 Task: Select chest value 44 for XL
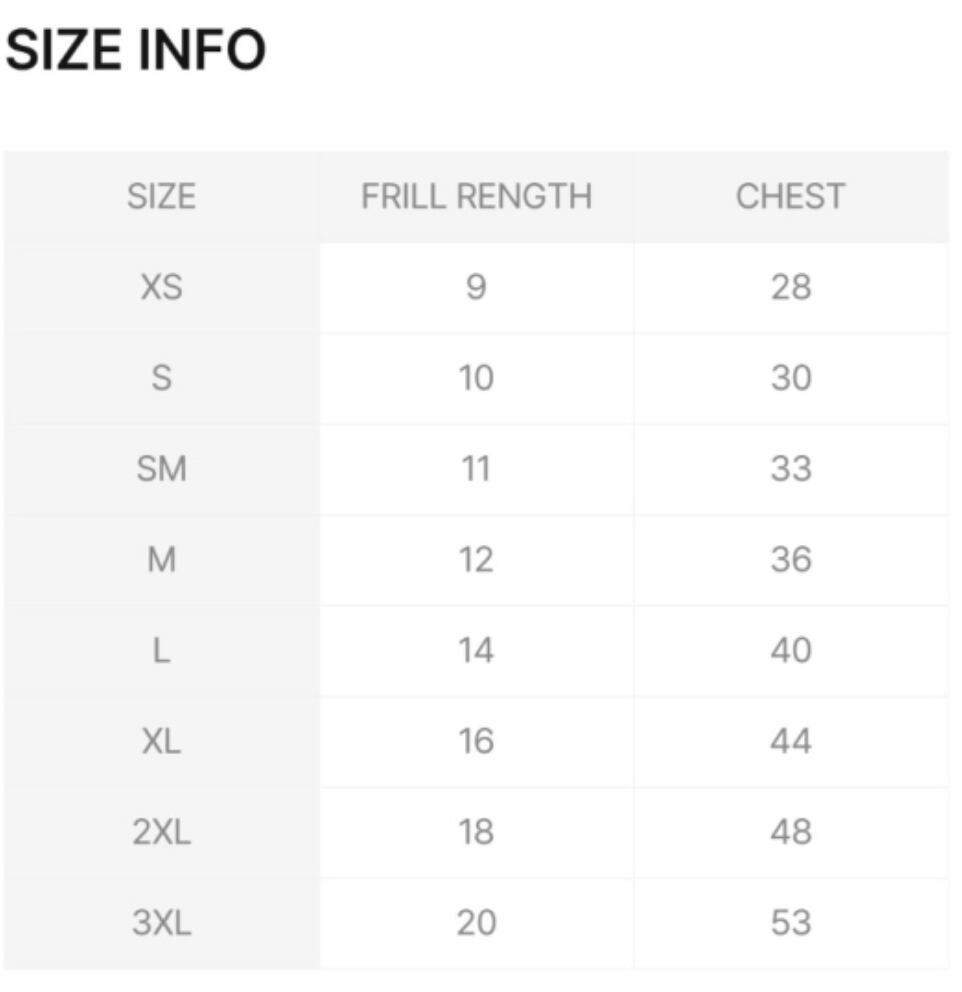pos(790,742)
